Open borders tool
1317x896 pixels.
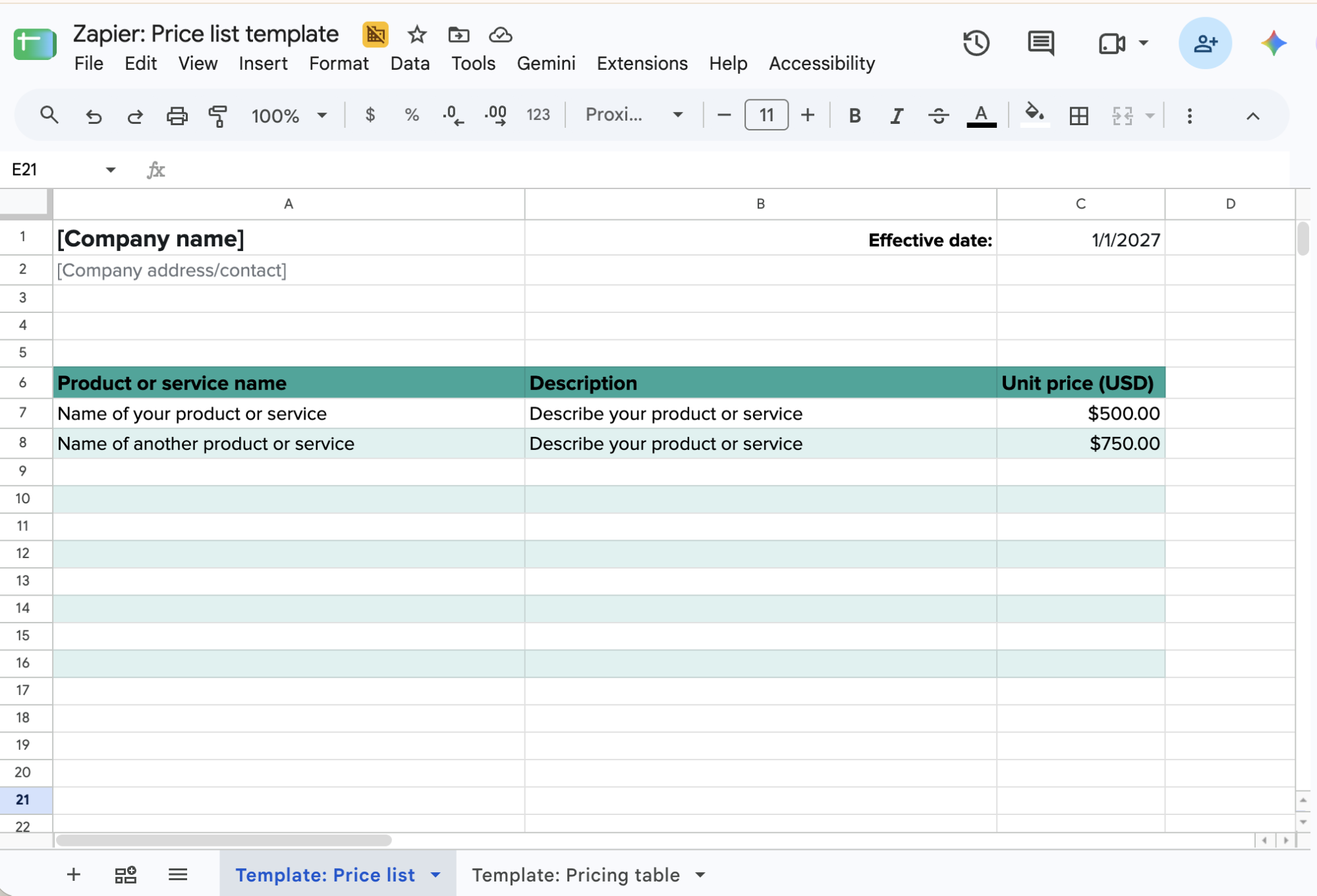1079,116
